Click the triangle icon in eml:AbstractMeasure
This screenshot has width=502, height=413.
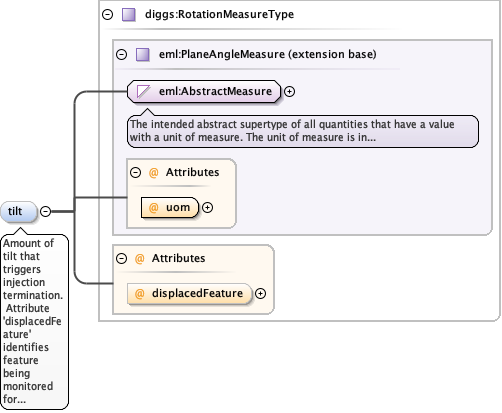pyautogui.click(x=143, y=91)
